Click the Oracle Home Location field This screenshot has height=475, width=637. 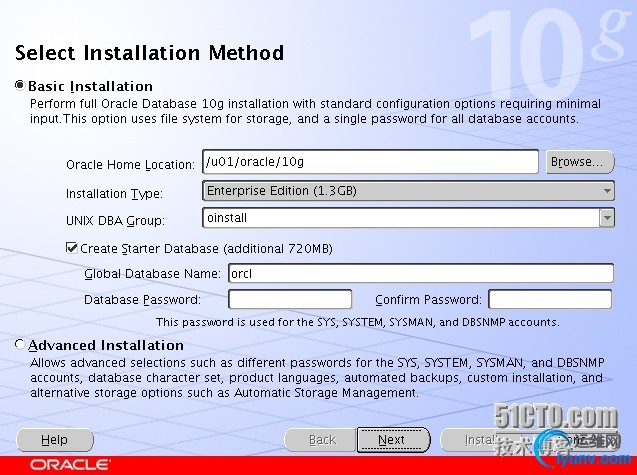[370, 162]
